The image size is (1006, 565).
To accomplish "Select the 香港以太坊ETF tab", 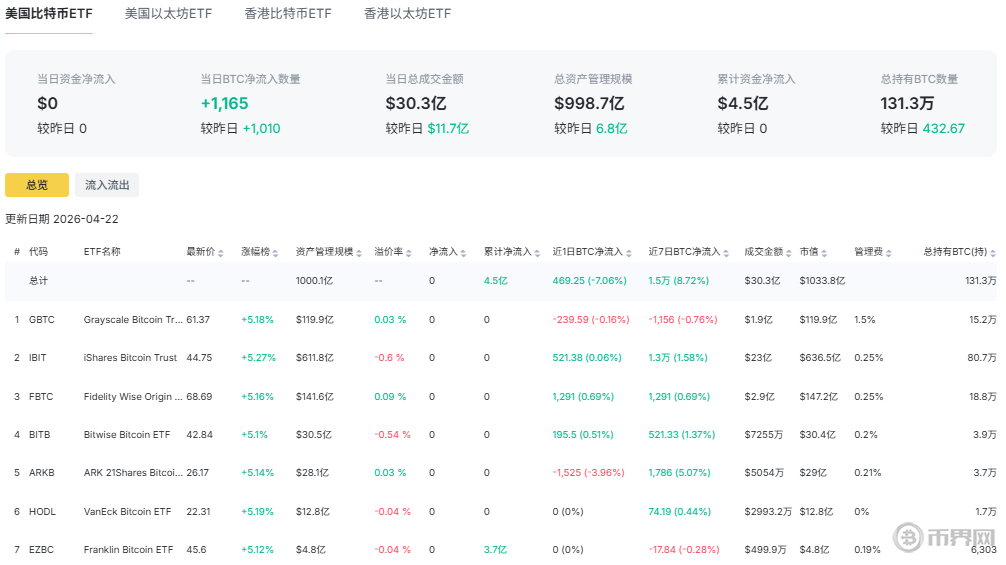I will point(407,13).
